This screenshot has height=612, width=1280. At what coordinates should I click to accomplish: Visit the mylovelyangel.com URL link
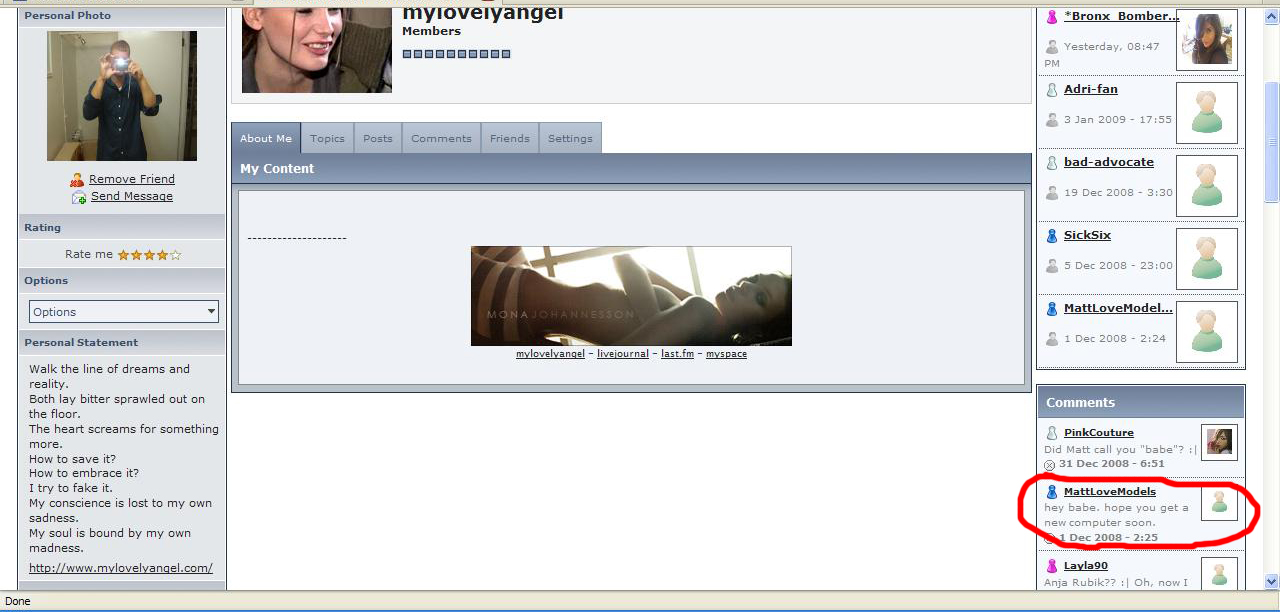click(121, 568)
